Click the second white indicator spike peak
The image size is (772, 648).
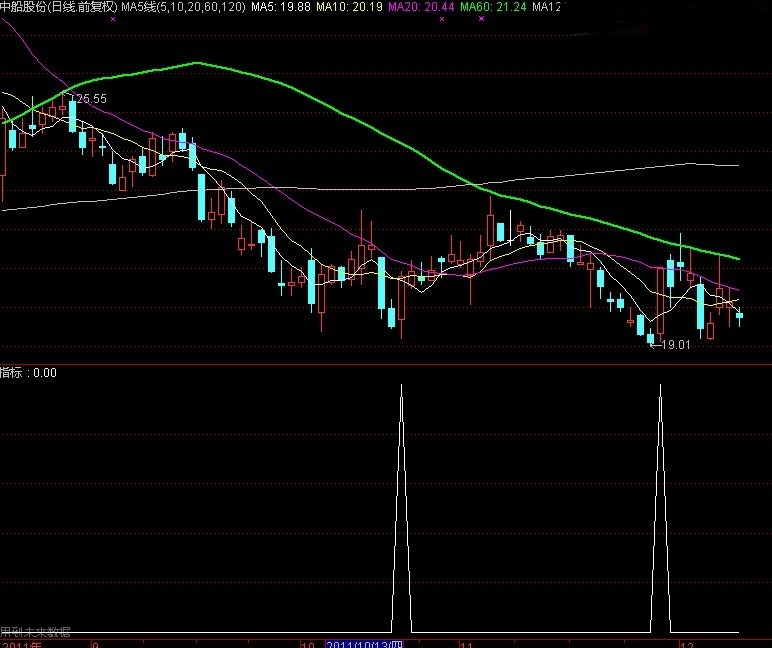click(x=660, y=387)
